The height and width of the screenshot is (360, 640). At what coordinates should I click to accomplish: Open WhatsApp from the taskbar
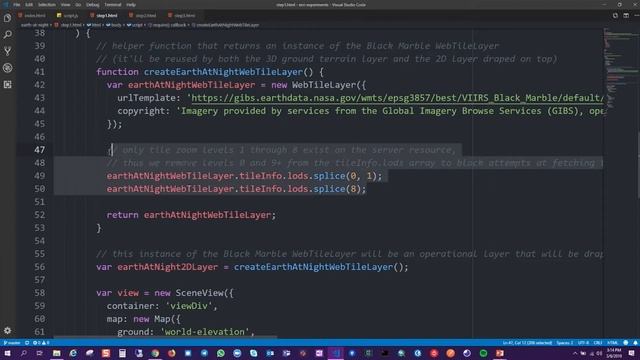click(x=221, y=353)
